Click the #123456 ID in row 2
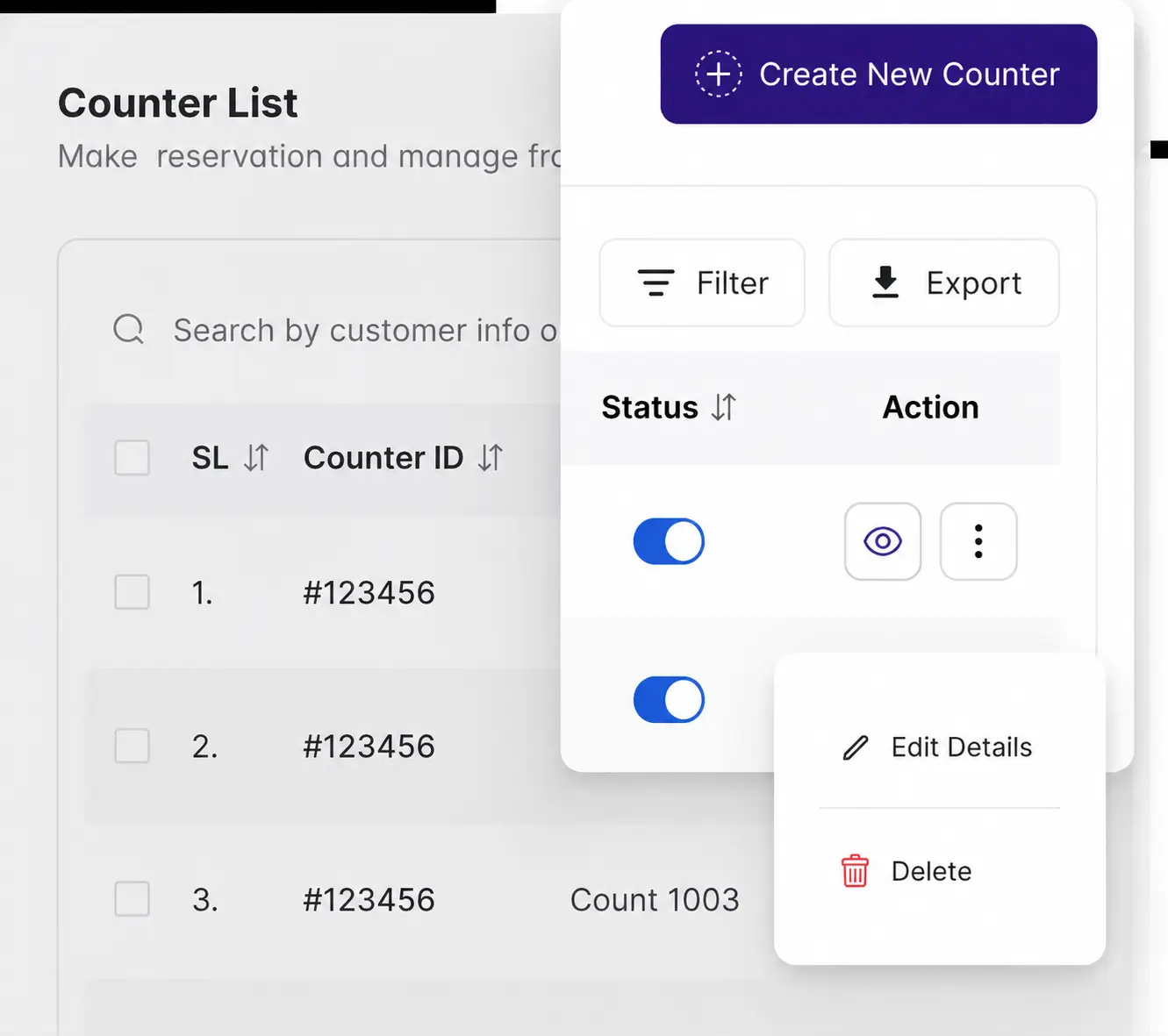Image resolution: width=1168 pixels, height=1036 pixels. pyautogui.click(x=369, y=747)
